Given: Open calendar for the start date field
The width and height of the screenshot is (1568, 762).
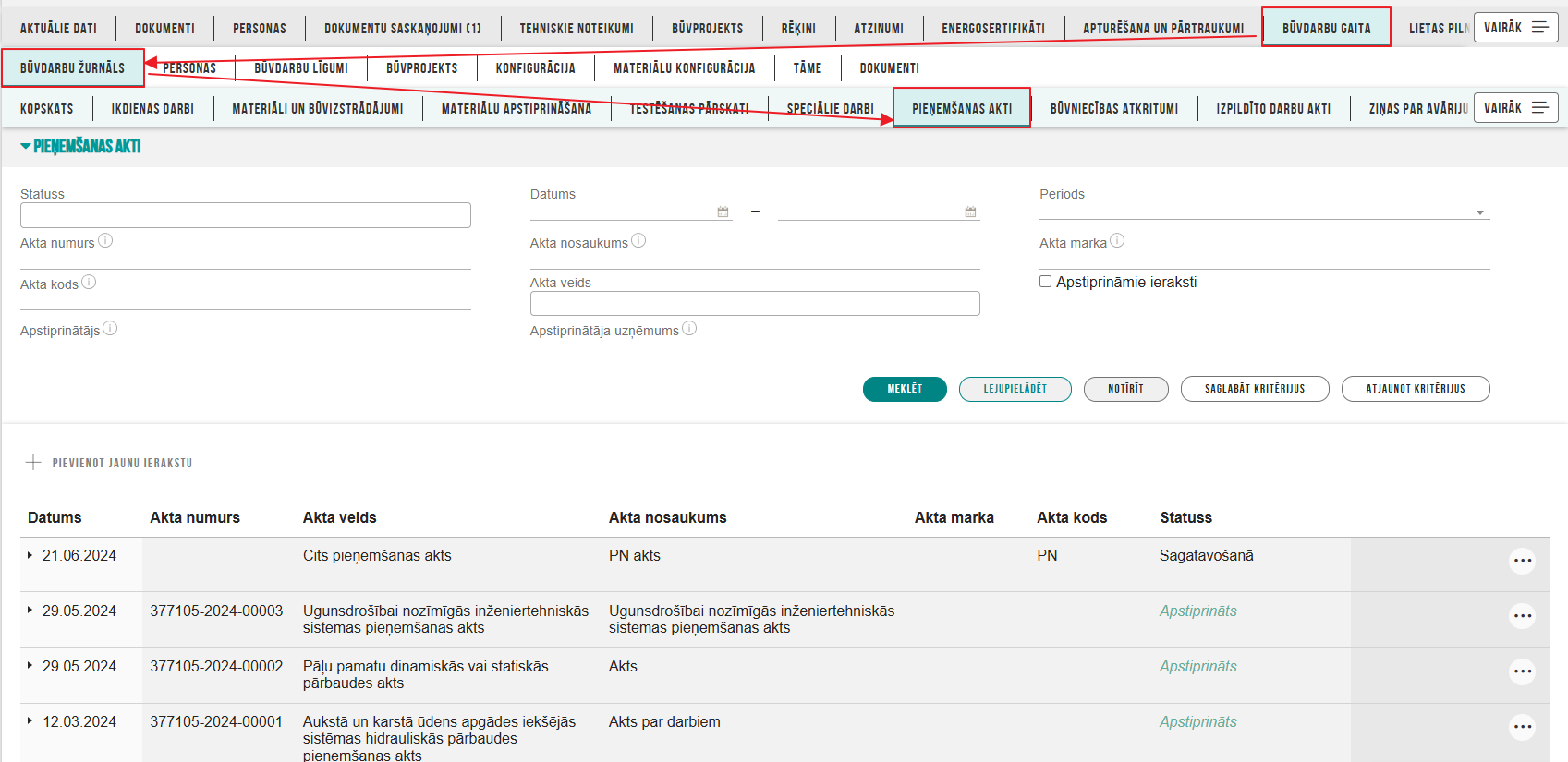Looking at the screenshot, I should click(x=723, y=212).
